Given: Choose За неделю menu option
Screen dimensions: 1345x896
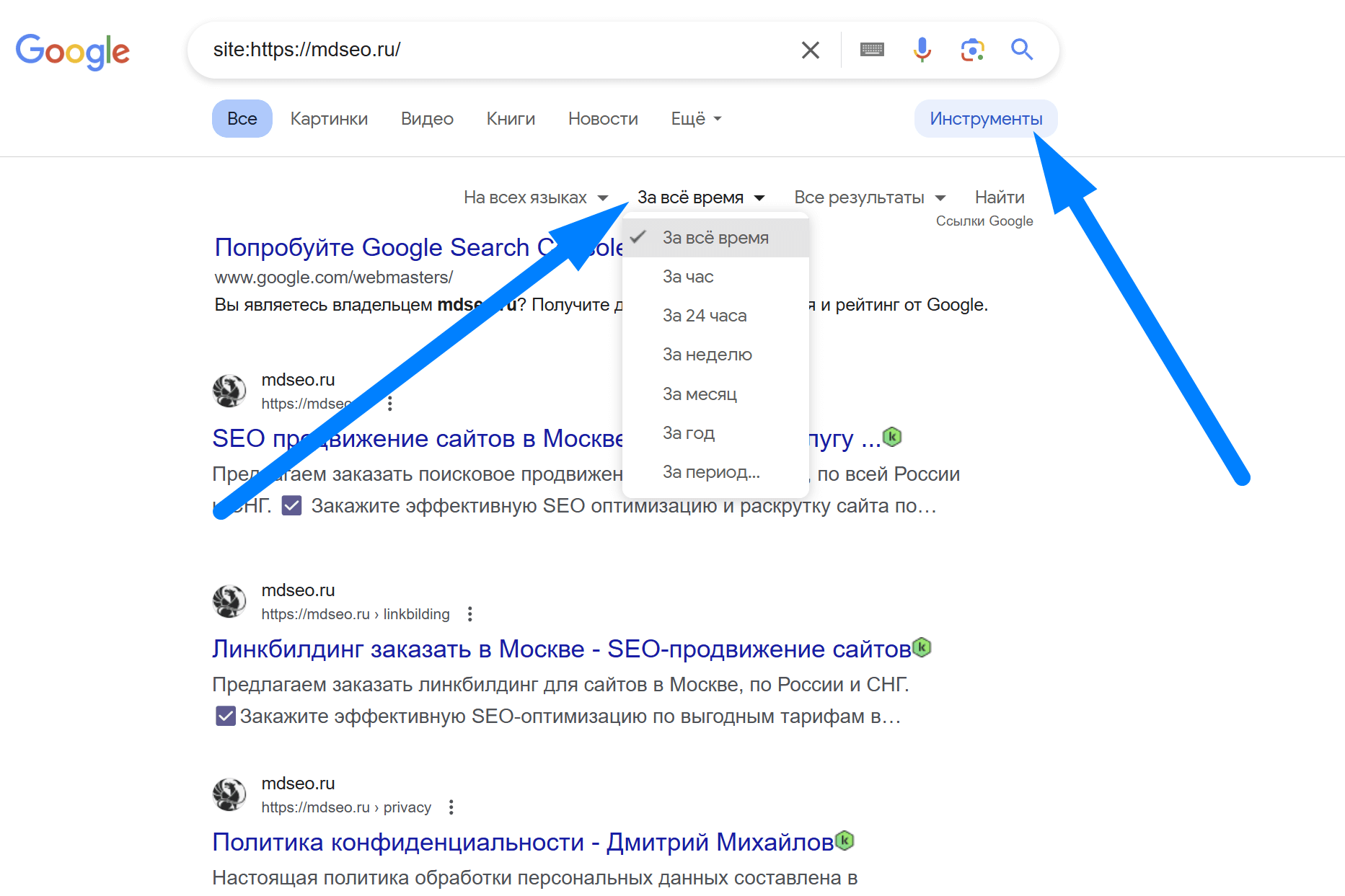Looking at the screenshot, I should pyautogui.click(x=715, y=355).
